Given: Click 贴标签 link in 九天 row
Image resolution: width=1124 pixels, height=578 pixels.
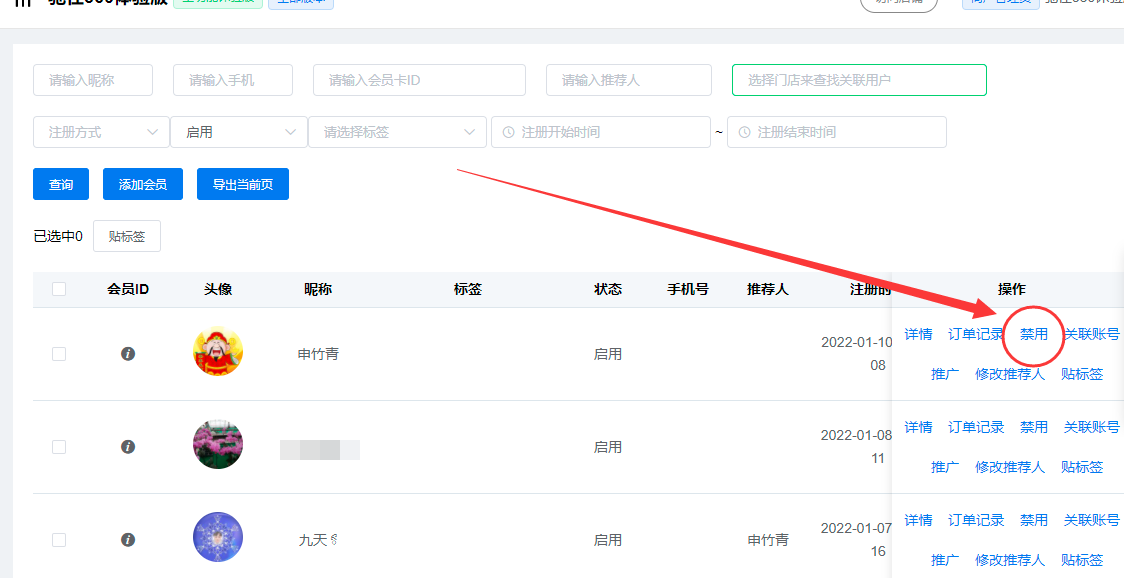Looking at the screenshot, I should 1082,560.
